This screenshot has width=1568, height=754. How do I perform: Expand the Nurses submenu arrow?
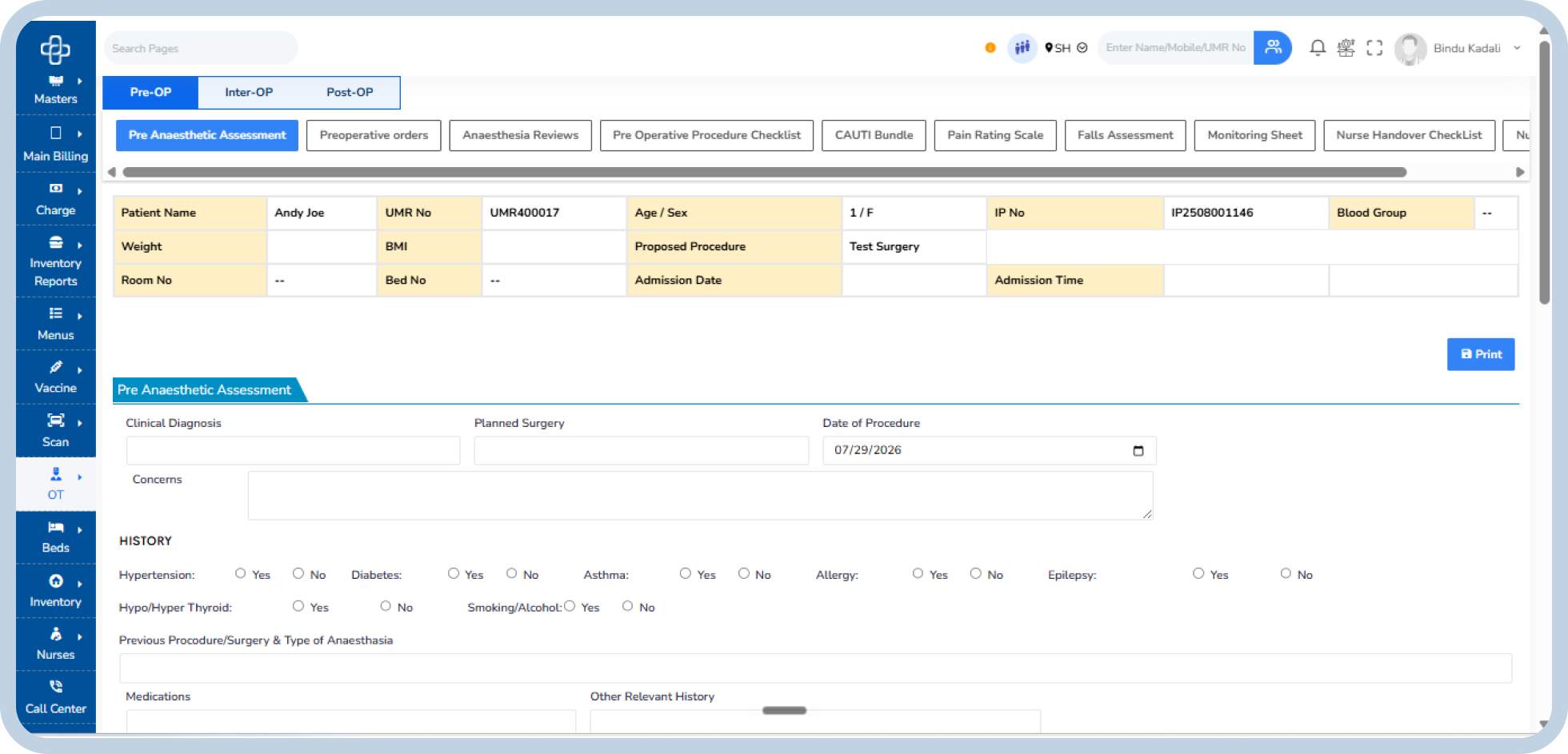[x=80, y=636]
